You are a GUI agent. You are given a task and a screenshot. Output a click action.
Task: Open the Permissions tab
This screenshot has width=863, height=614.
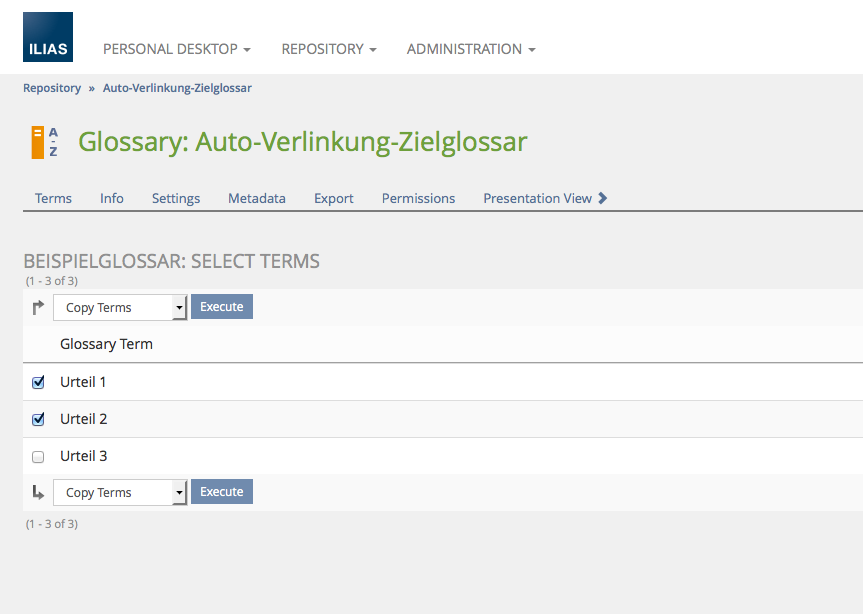pos(418,198)
